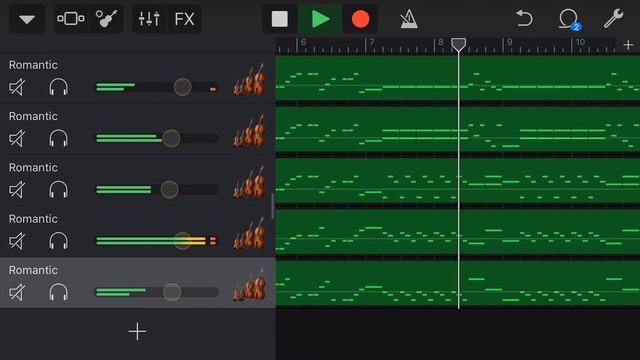Click volume knob of second Romantic track
The image size is (640, 360).
pyautogui.click(x=171, y=138)
